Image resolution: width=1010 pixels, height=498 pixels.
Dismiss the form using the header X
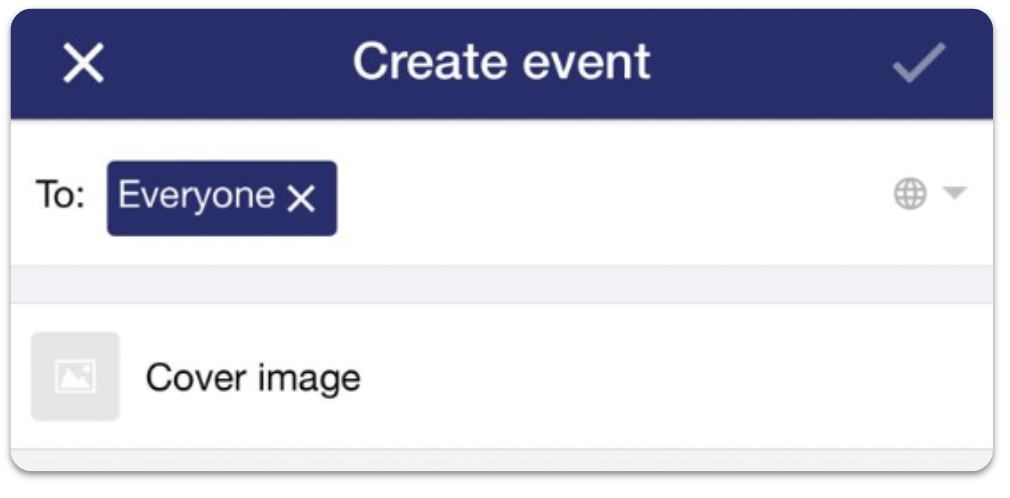click(83, 63)
